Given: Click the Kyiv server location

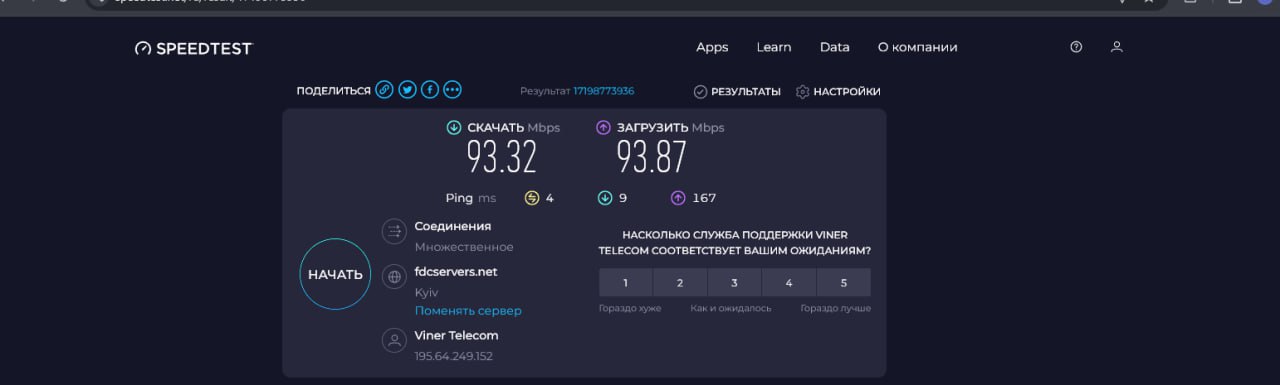Looking at the screenshot, I should pos(426,292).
